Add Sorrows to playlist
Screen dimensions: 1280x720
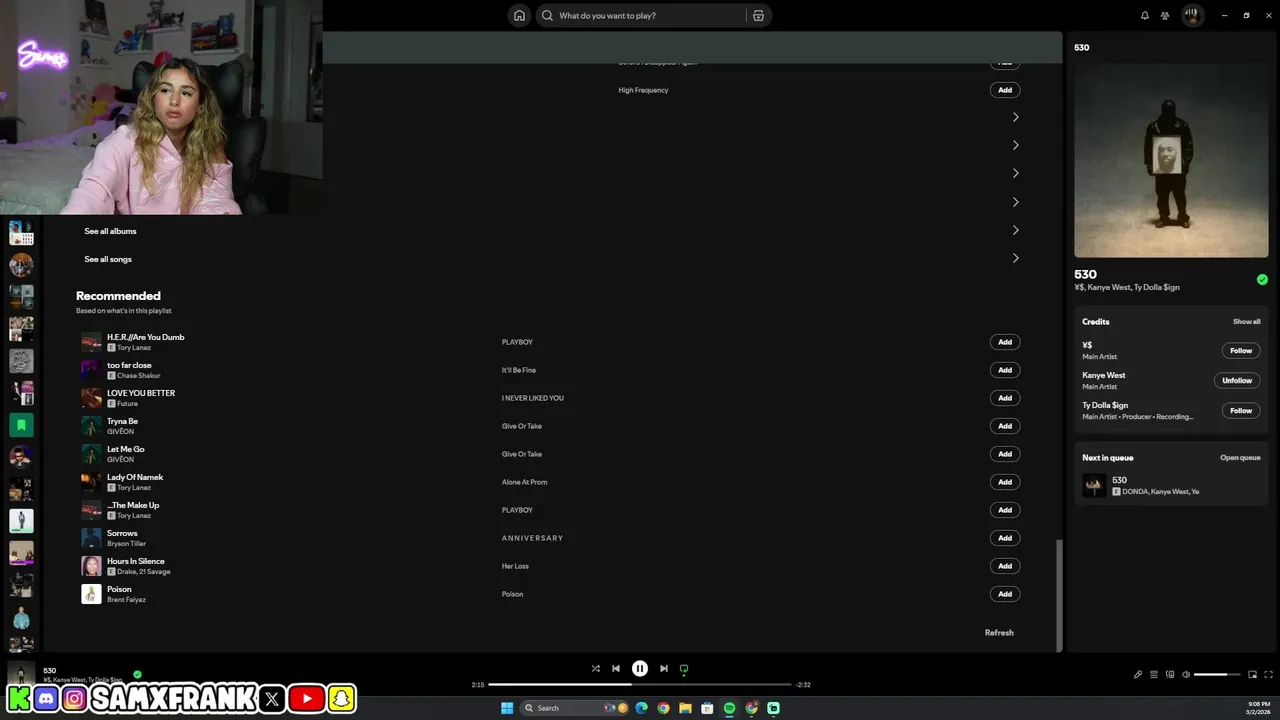coord(1005,538)
